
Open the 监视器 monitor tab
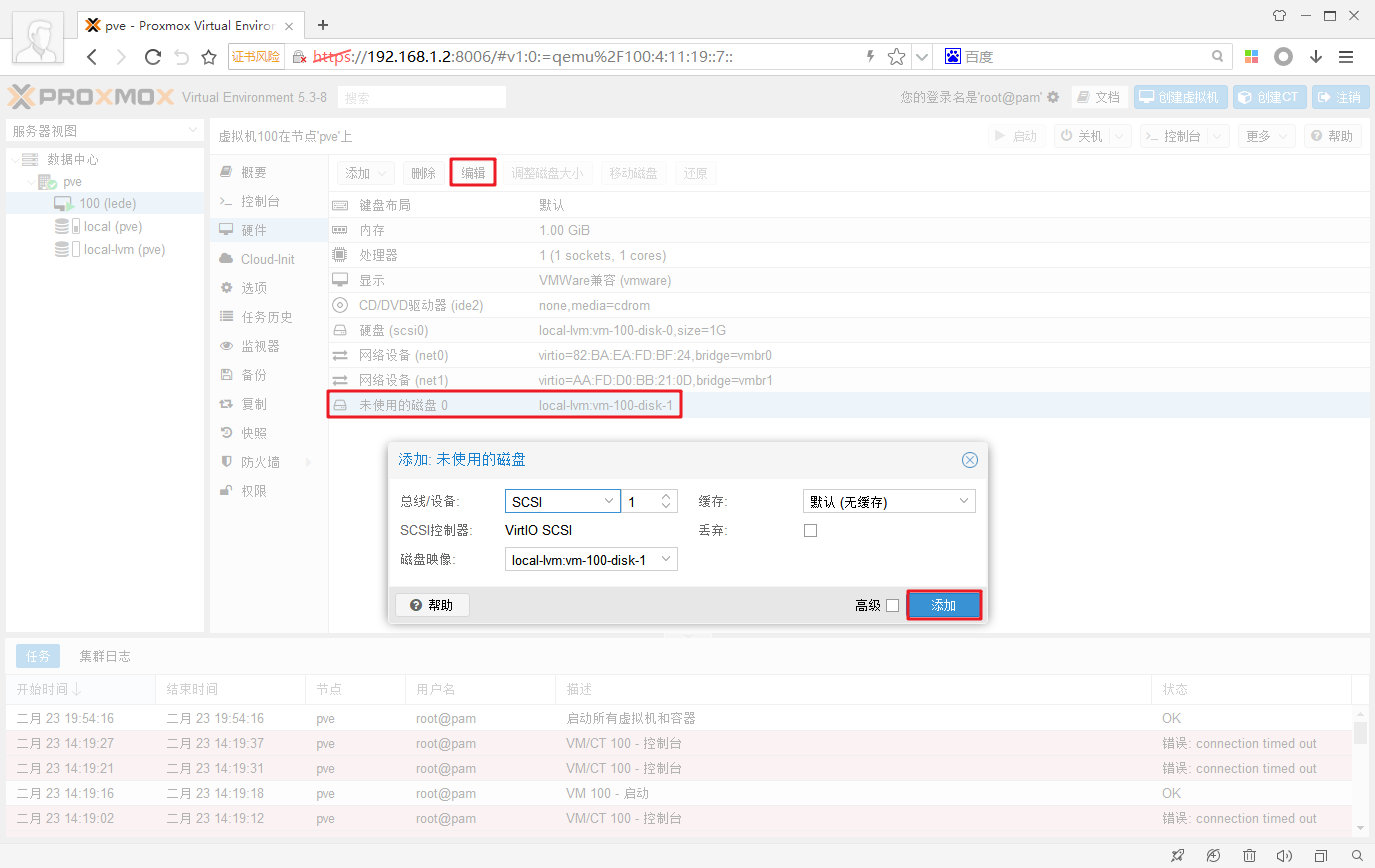coord(260,346)
